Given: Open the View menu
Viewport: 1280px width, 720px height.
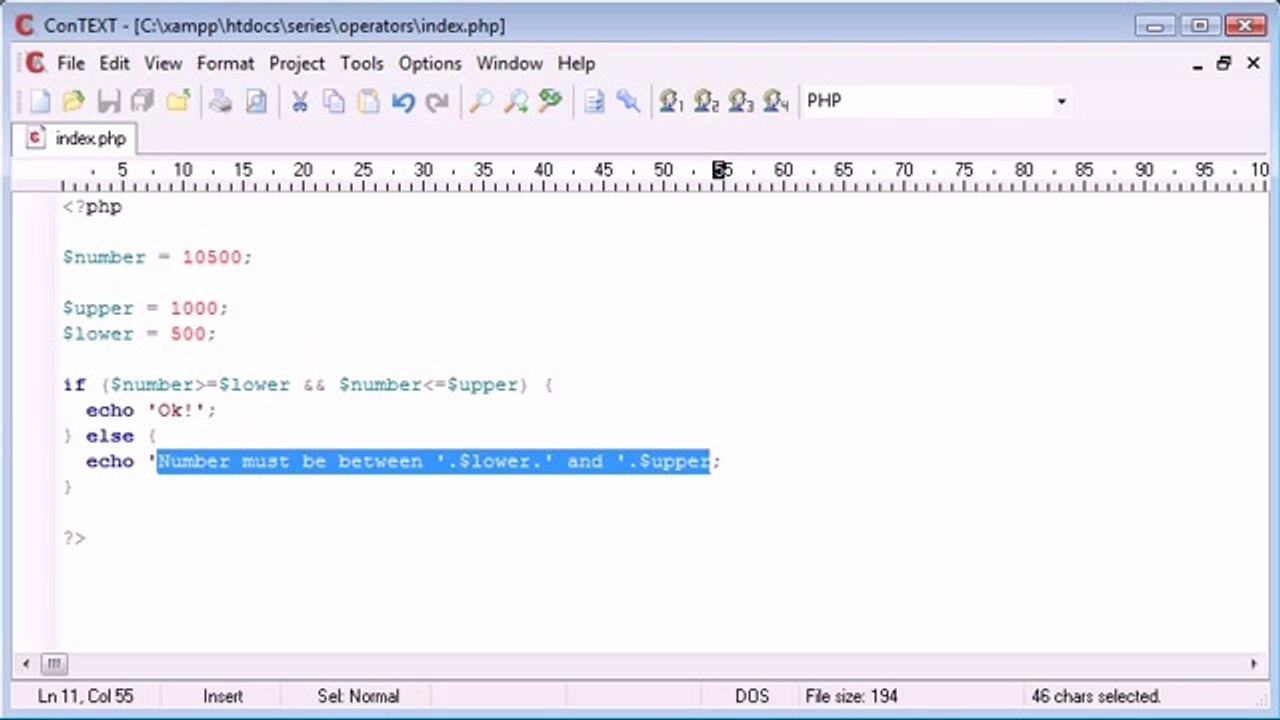Looking at the screenshot, I should coord(163,63).
